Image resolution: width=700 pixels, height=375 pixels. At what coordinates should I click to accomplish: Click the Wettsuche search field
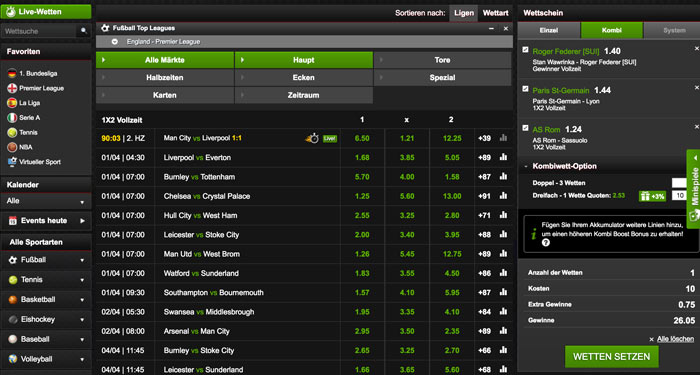(x=39, y=31)
